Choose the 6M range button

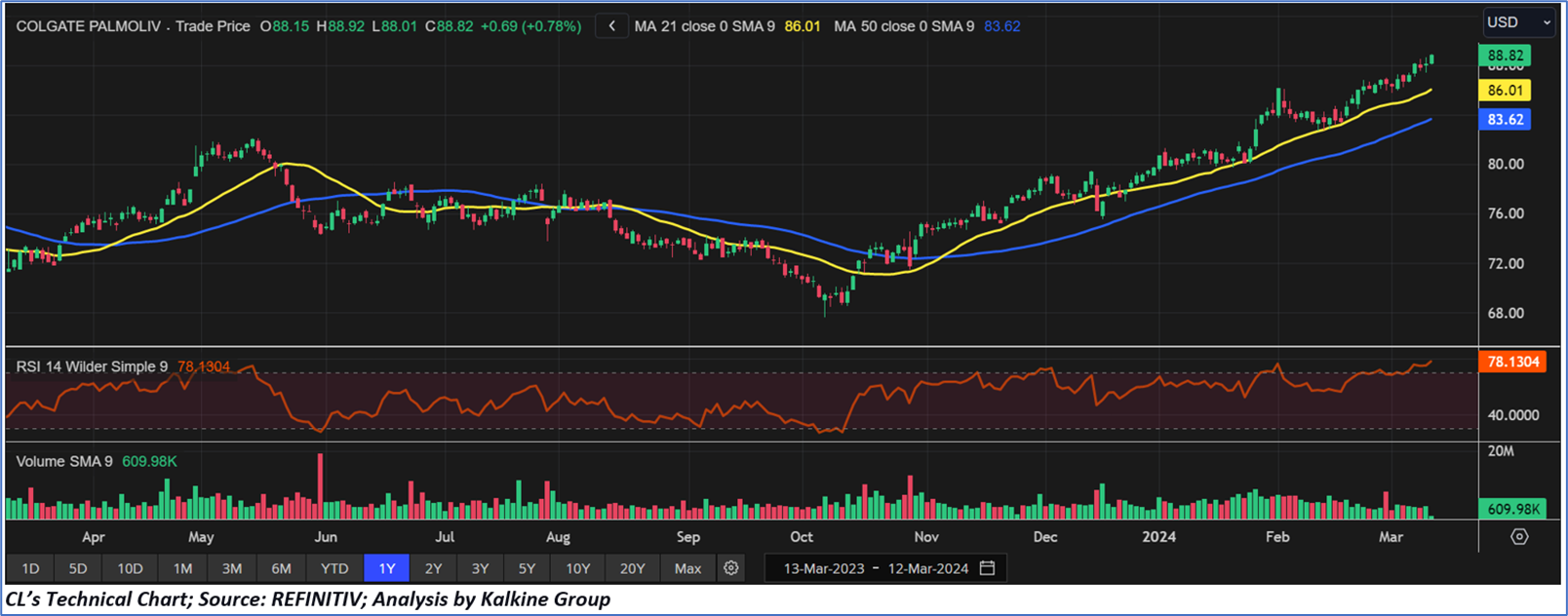[x=281, y=568]
